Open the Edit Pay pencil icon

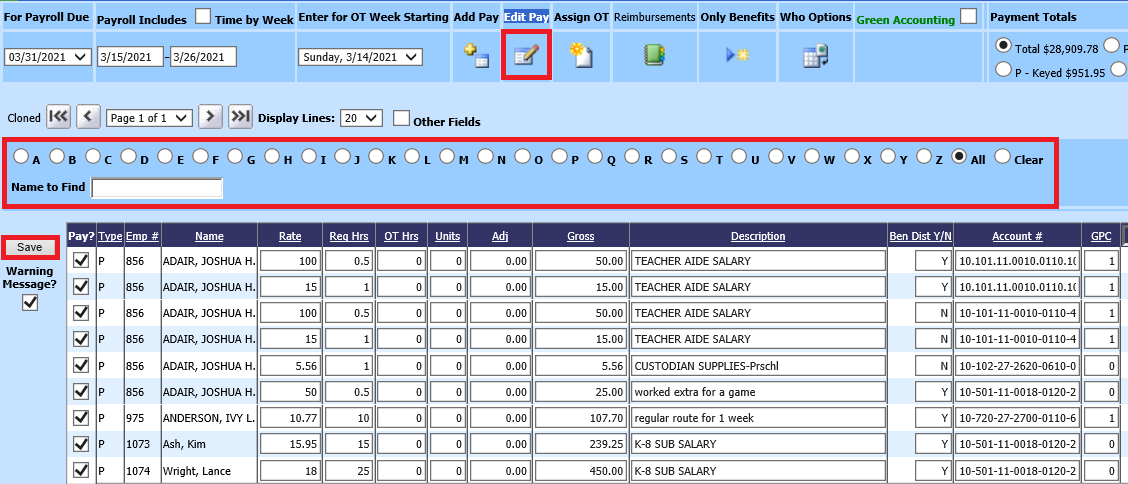pos(526,57)
